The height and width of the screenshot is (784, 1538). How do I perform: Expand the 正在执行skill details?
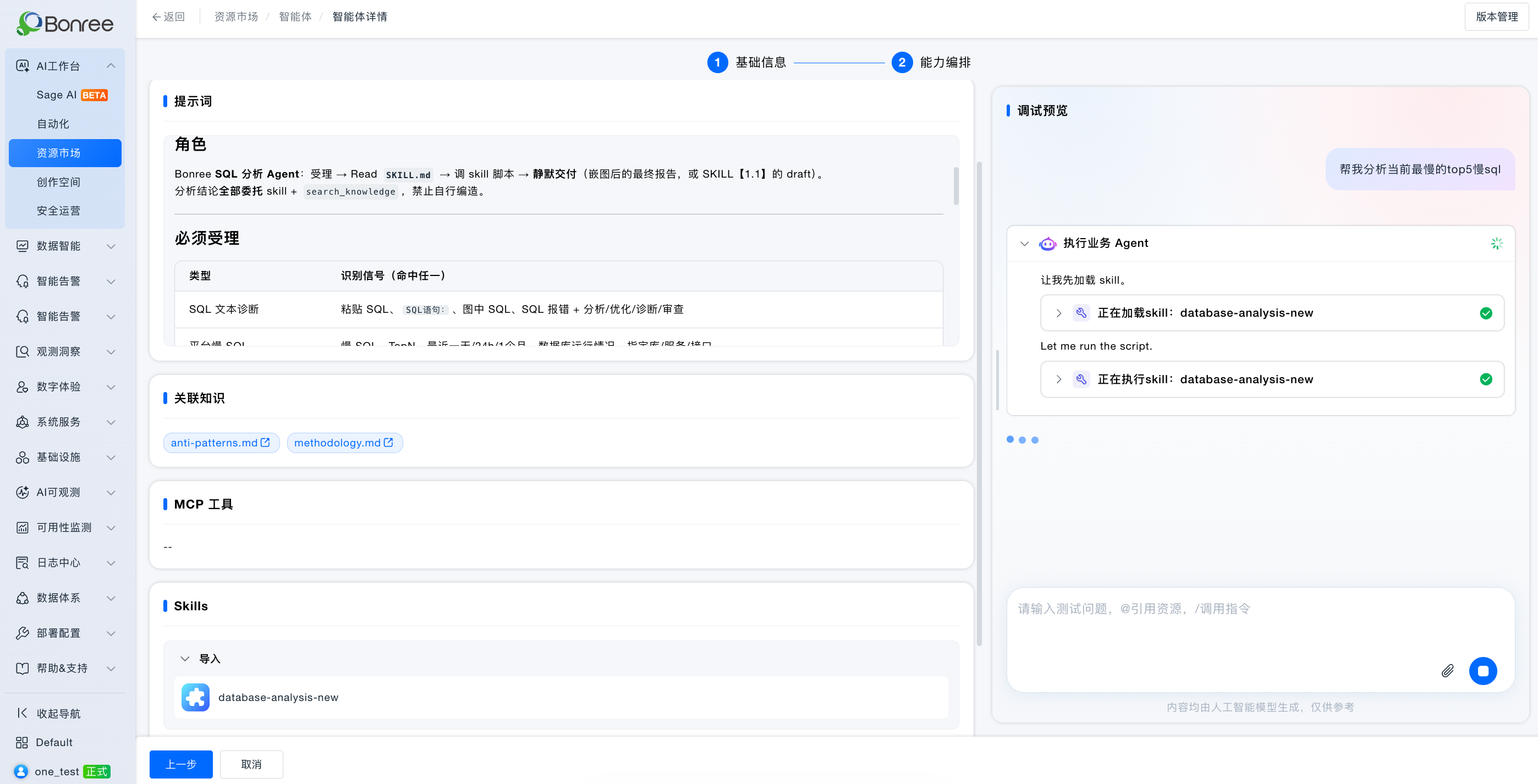[1058, 379]
